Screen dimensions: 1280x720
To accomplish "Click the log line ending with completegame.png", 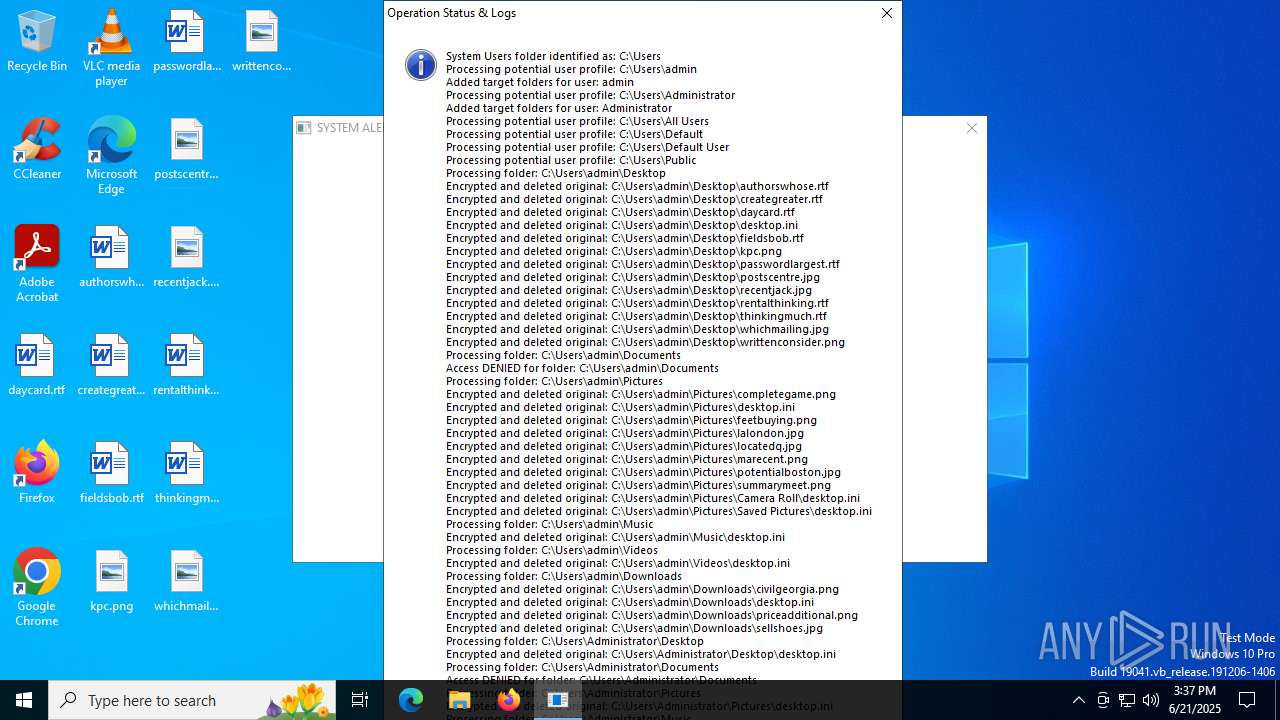I will coord(641,394).
